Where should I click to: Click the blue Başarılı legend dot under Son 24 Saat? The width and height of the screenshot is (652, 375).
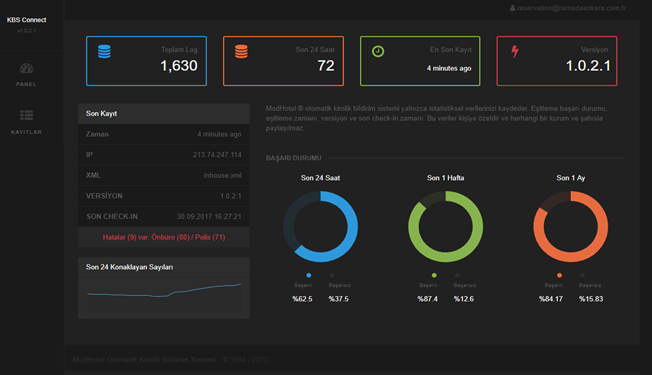pos(309,275)
